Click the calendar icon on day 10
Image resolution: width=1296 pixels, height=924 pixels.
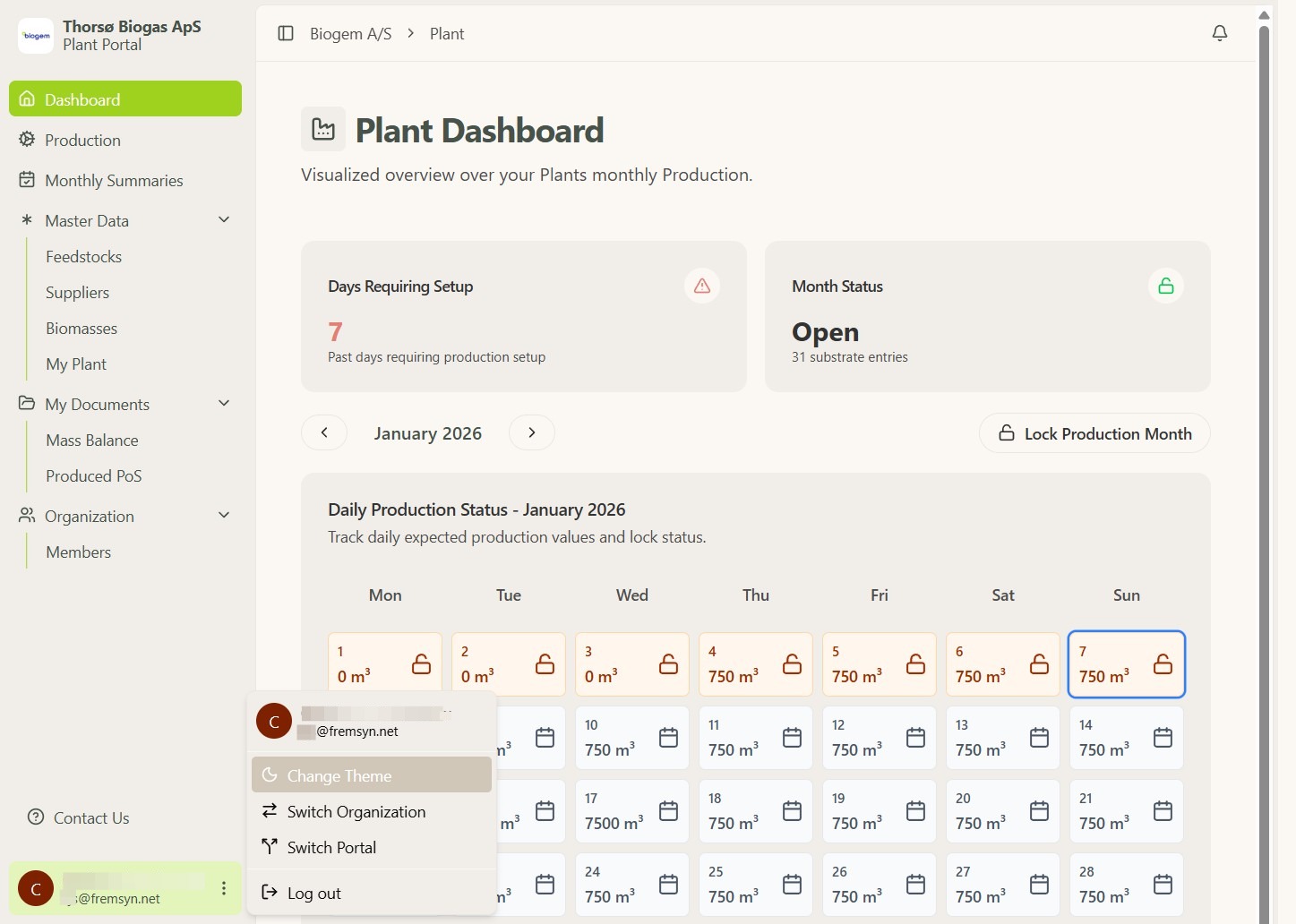point(668,738)
